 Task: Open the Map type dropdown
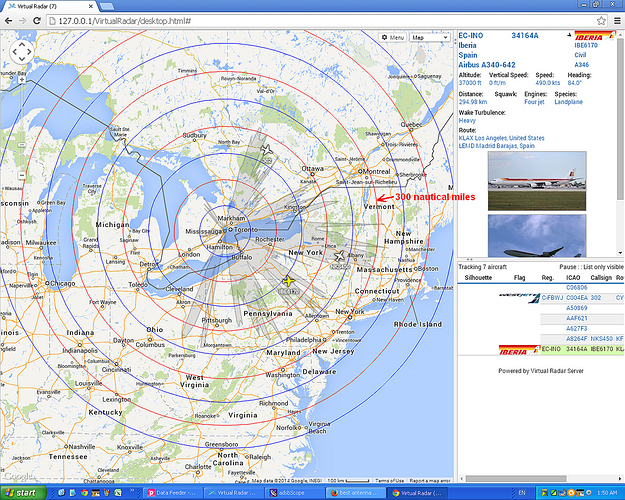click(429, 37)
